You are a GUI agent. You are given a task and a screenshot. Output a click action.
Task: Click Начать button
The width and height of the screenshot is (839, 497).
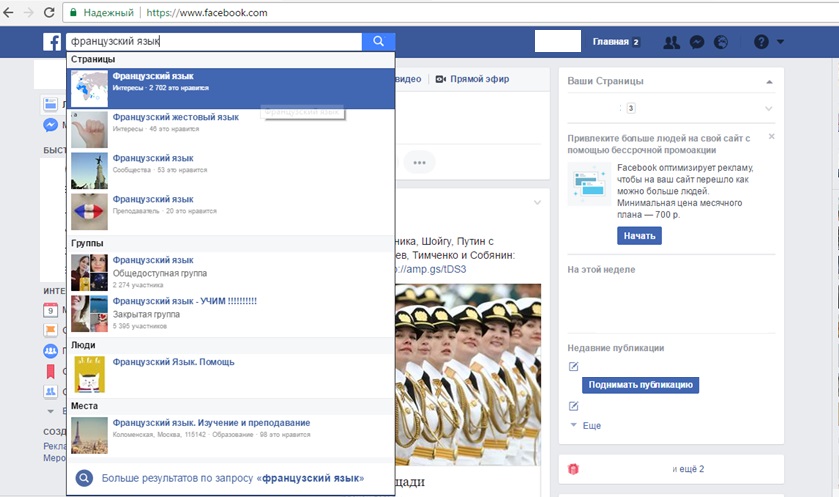(x=639, y=236)
